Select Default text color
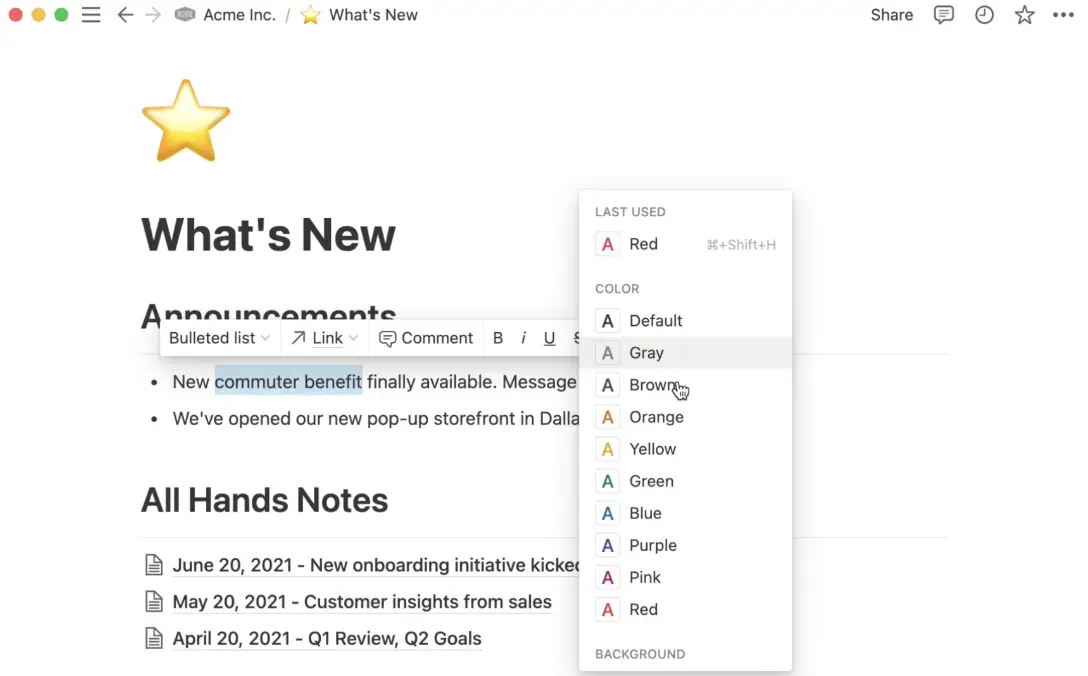Viewport: 1088px width, 676px height. [x=686, y=321]
